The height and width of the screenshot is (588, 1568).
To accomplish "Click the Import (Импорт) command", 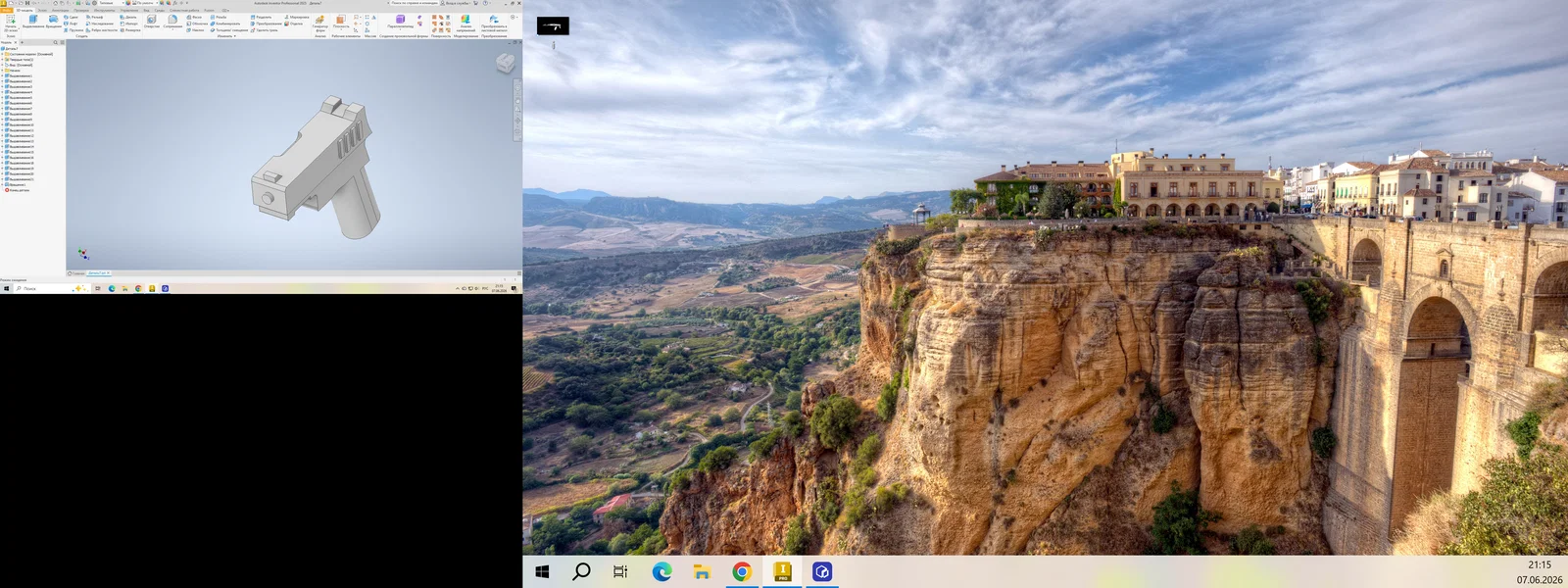I will click(128, 24).
